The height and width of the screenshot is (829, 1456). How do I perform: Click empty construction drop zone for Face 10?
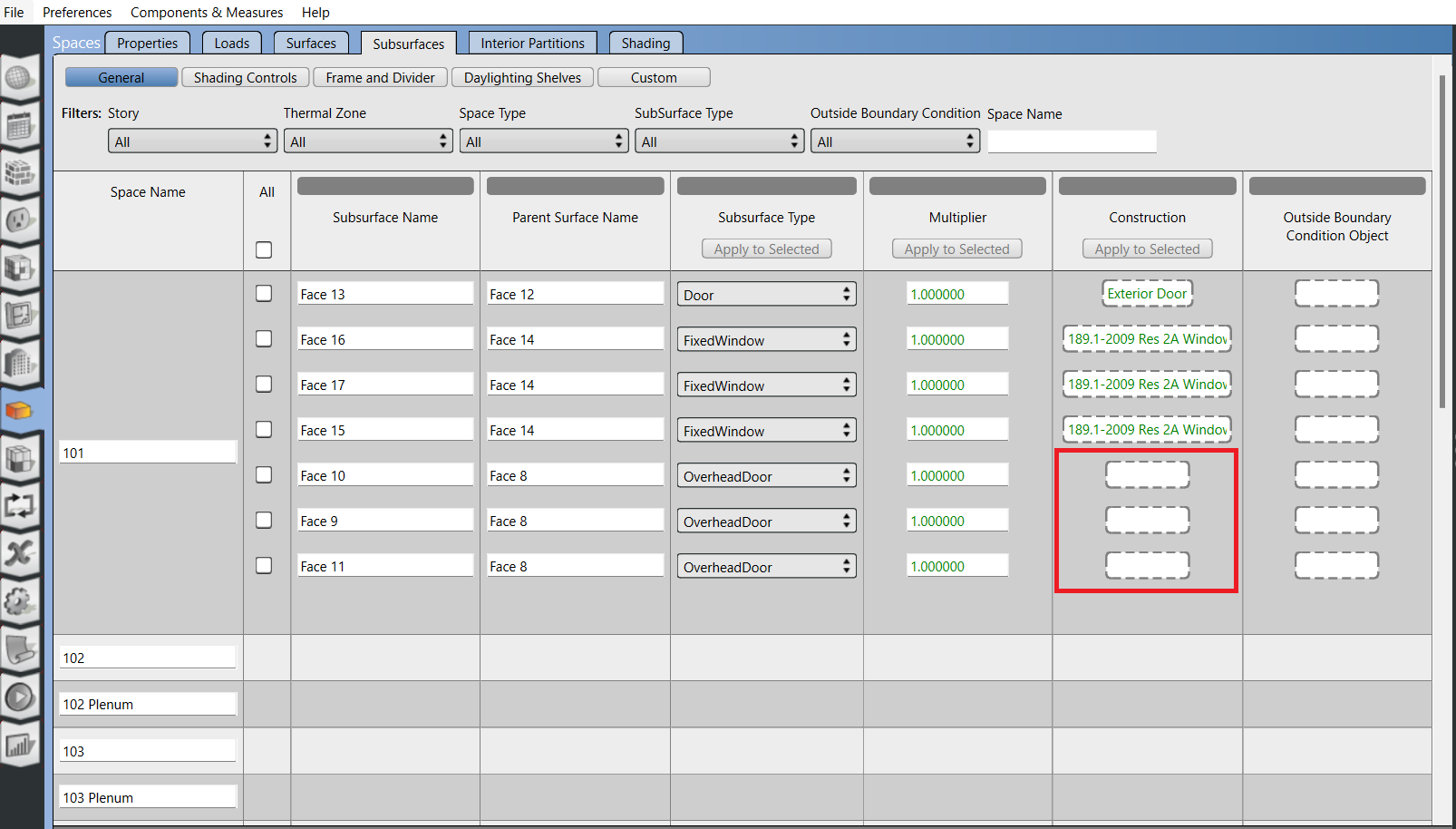click(1147, 474)
